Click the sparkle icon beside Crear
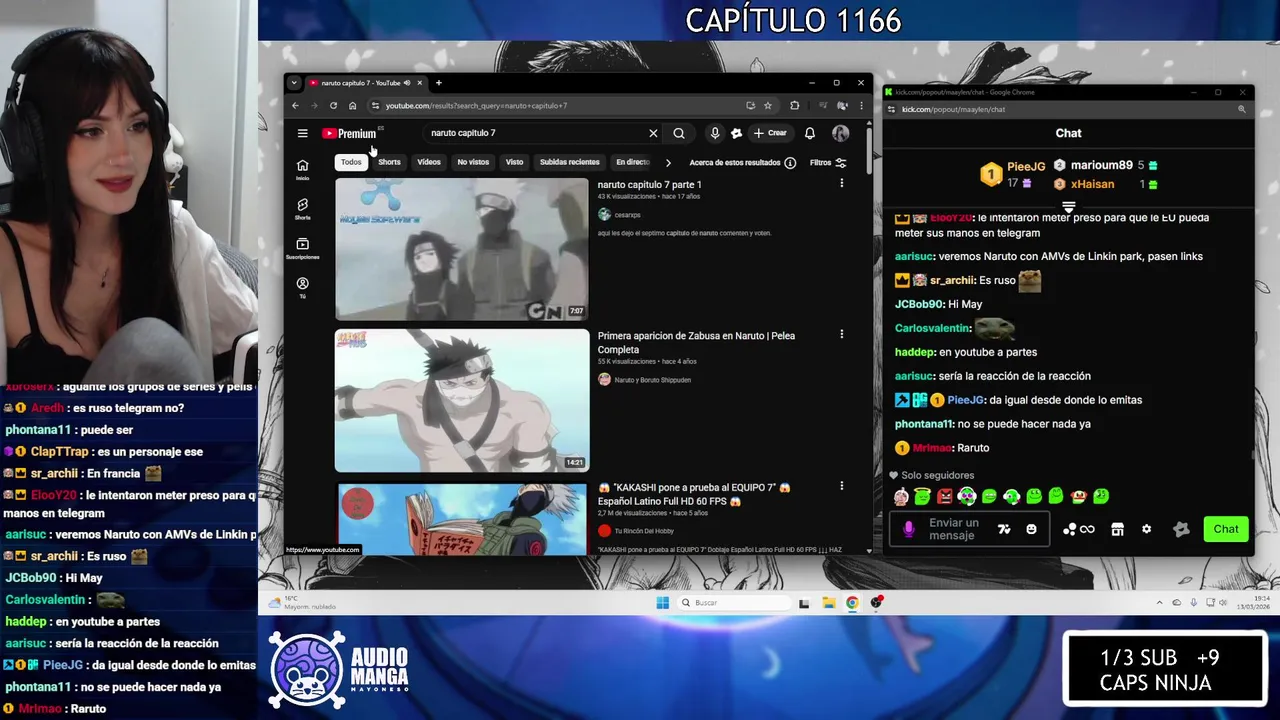The image size is (1280, 720). click(x=737, y=133)
